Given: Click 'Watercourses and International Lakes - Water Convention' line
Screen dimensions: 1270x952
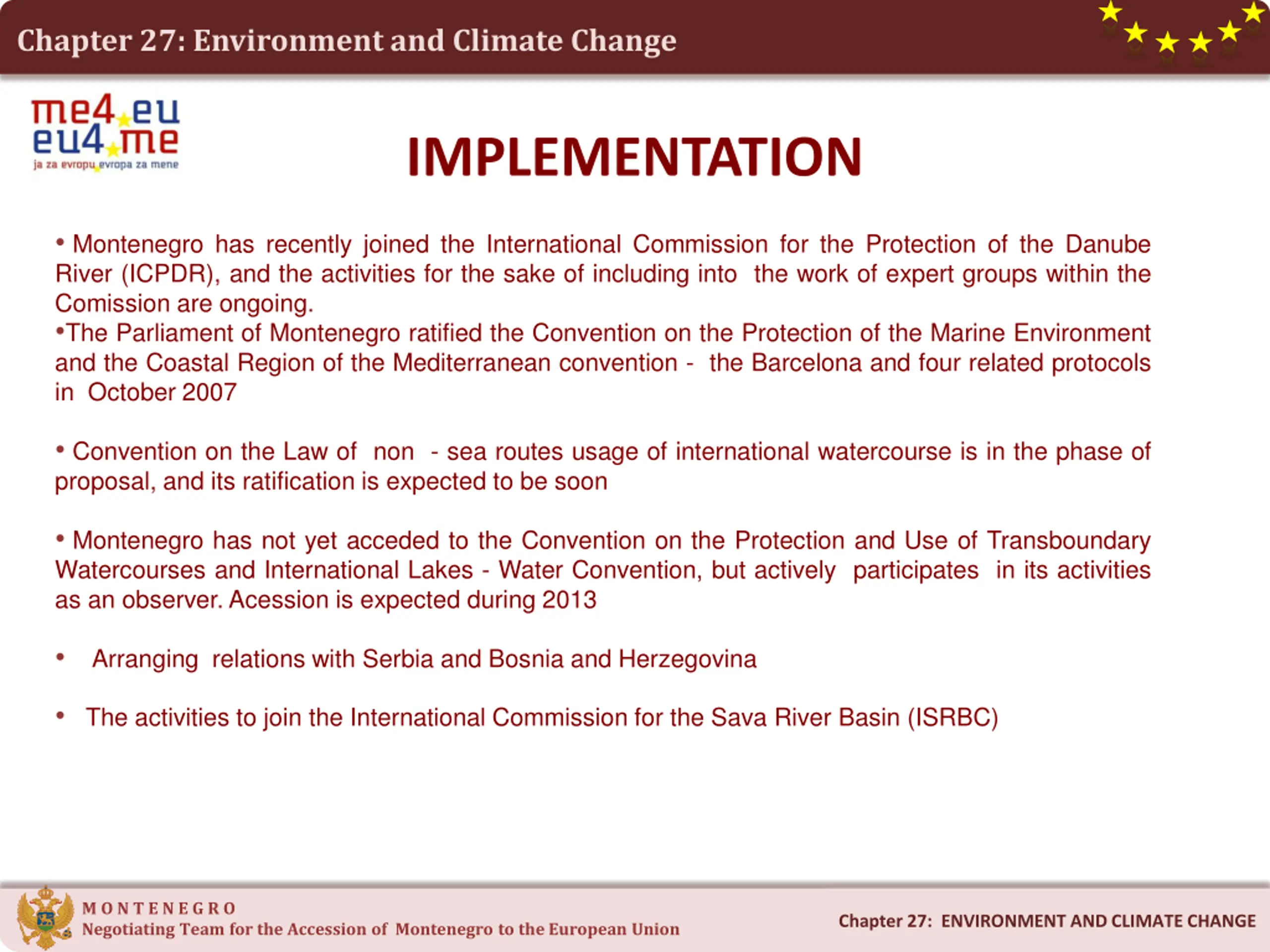Looking at the screenshot, I should click(x=603, y=570).
